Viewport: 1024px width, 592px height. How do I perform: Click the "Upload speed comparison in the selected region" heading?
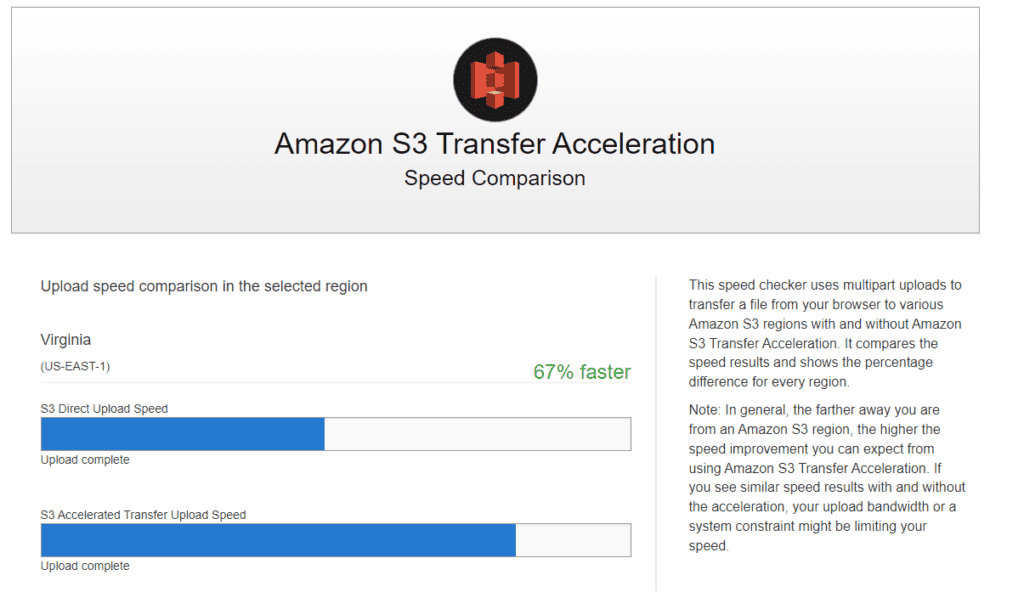tap(204, 286)
